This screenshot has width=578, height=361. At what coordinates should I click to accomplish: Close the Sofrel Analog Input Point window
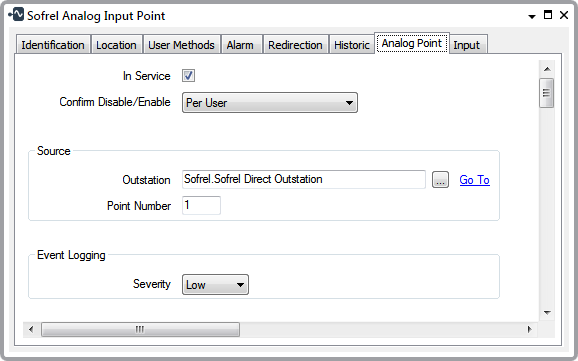(x=564, y=15)
